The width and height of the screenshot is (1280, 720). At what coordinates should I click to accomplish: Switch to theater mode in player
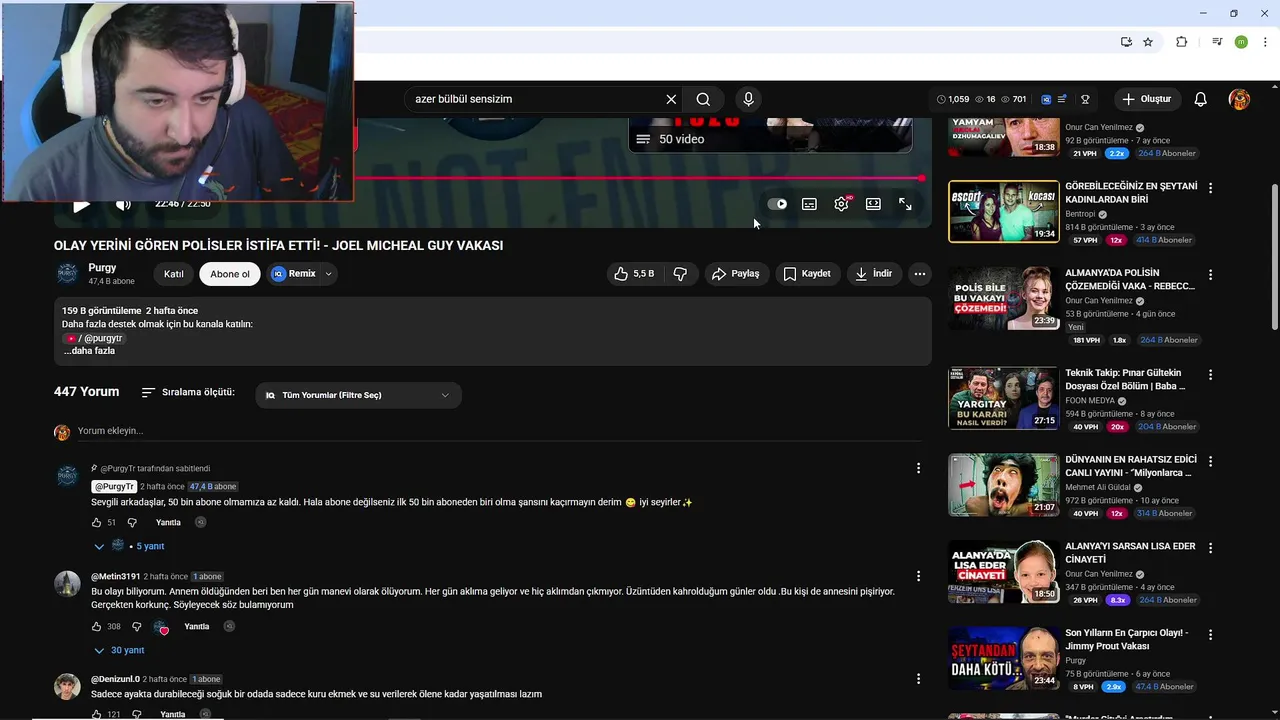click(873, 204)
